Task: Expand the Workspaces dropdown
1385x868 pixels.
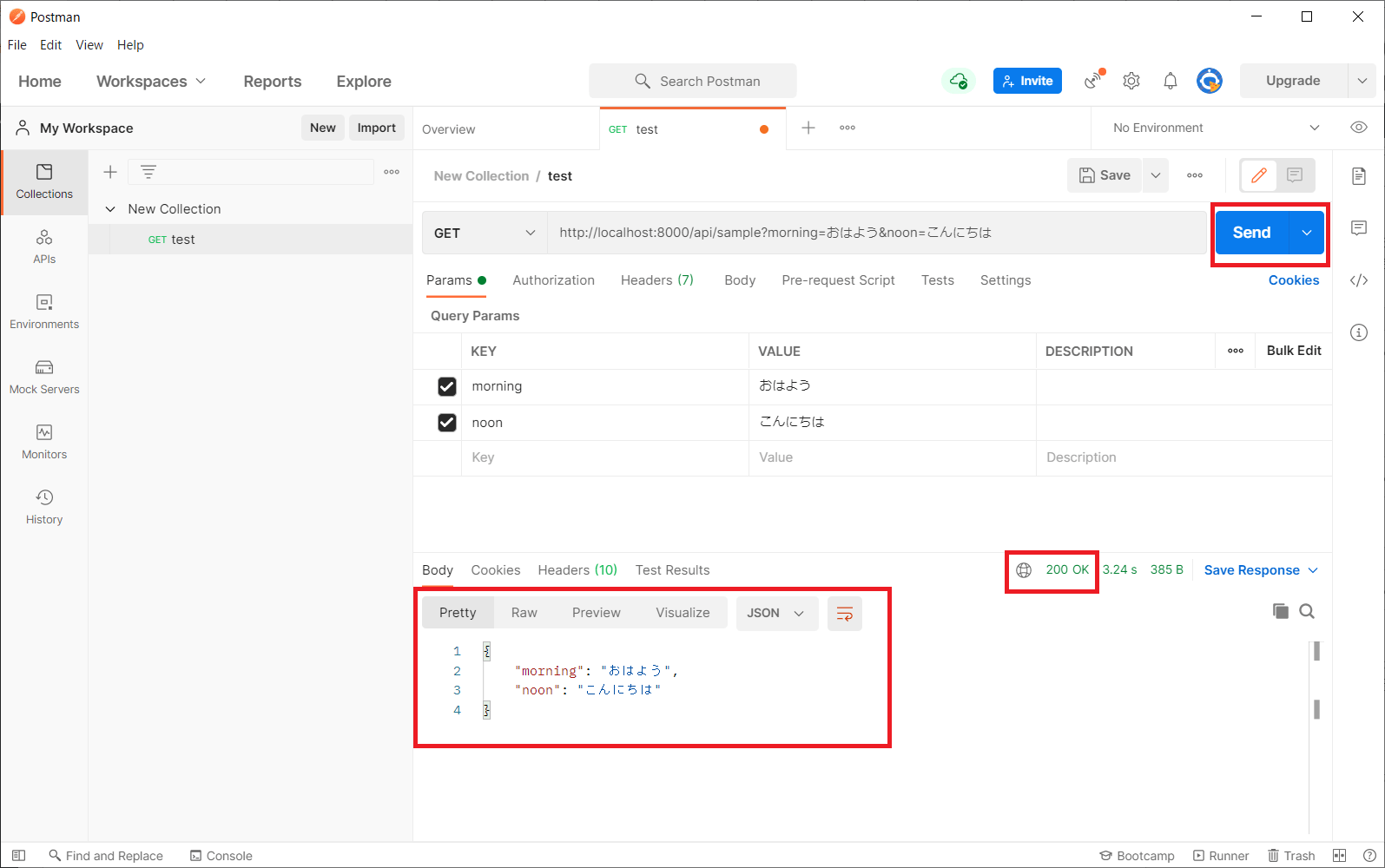Action: [x=151, y=82]
